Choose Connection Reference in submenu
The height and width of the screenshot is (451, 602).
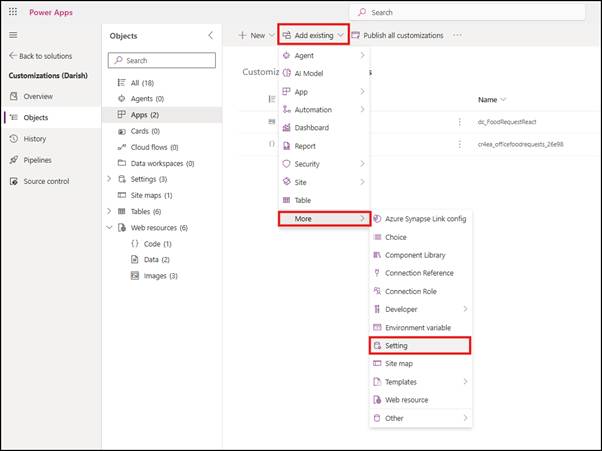(x=419, y=273)
